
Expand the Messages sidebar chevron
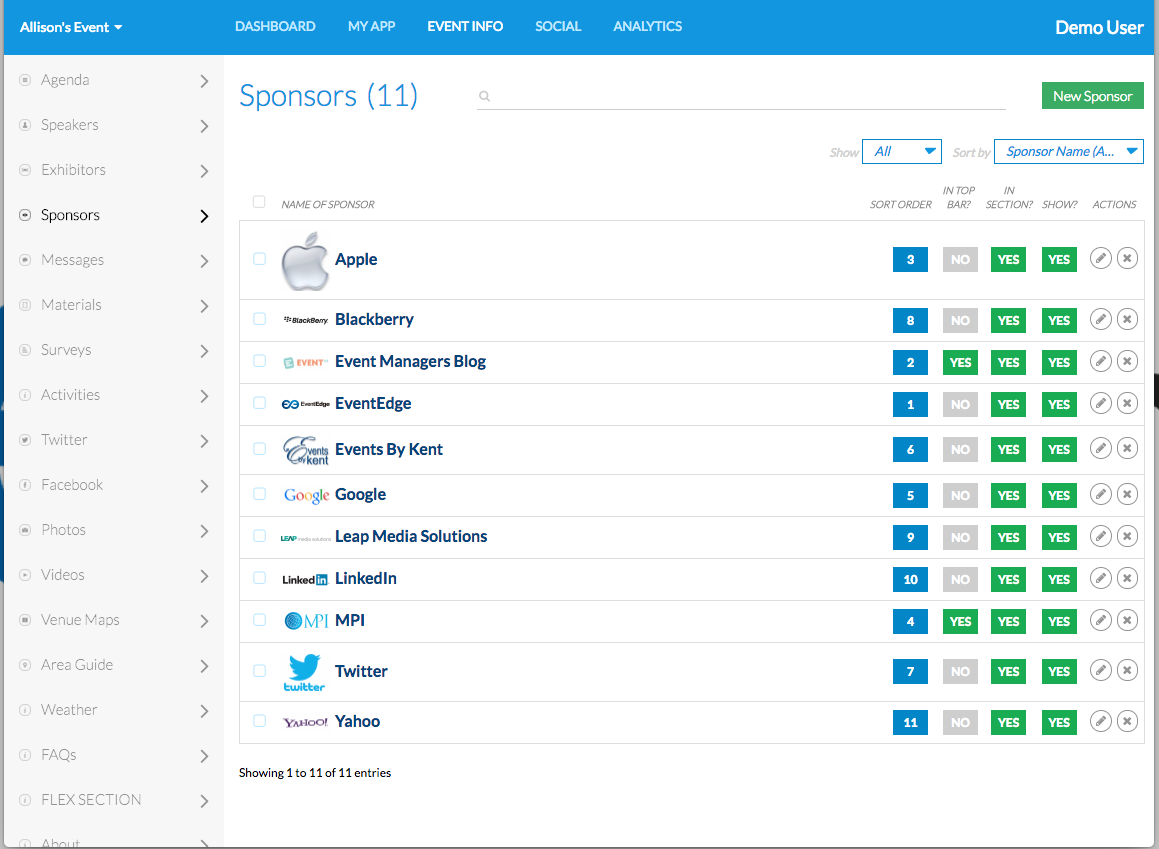pos(205,261)
